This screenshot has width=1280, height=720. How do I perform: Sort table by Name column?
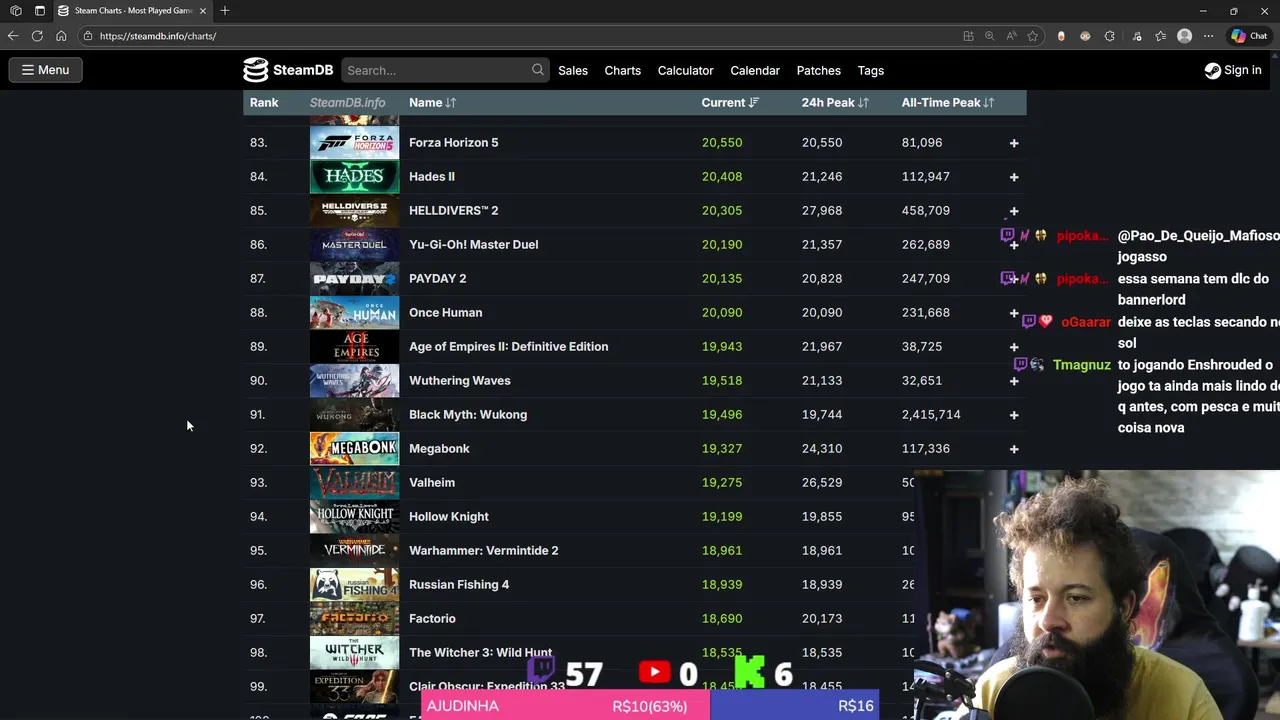(432, 102)
